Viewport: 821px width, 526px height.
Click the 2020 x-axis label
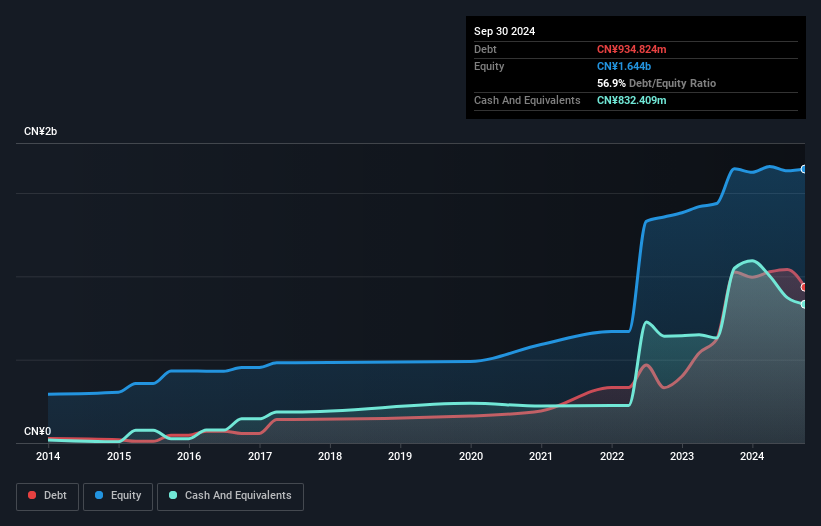(471, 456)
